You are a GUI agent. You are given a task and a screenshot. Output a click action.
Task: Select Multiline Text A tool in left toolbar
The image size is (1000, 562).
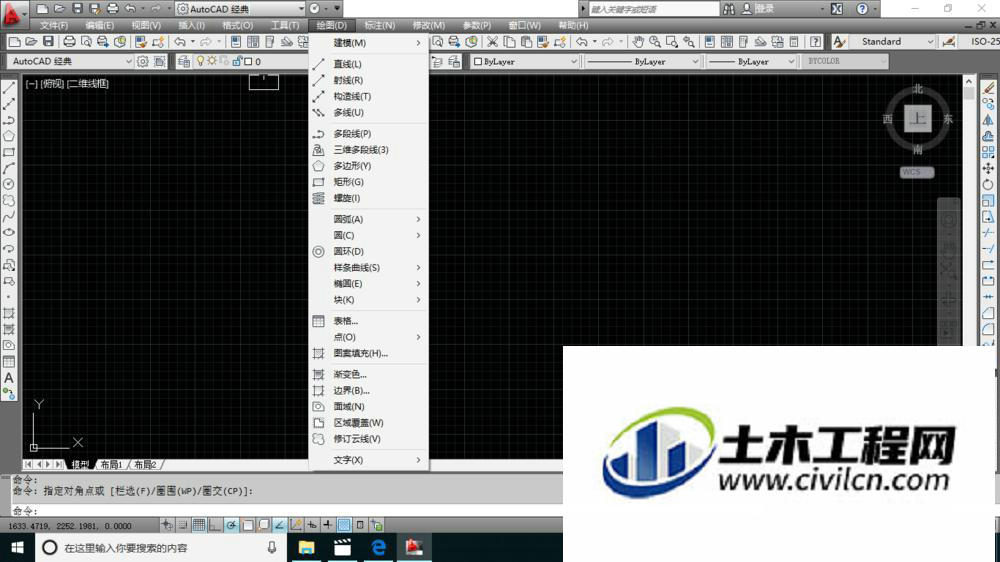[9, 378]
